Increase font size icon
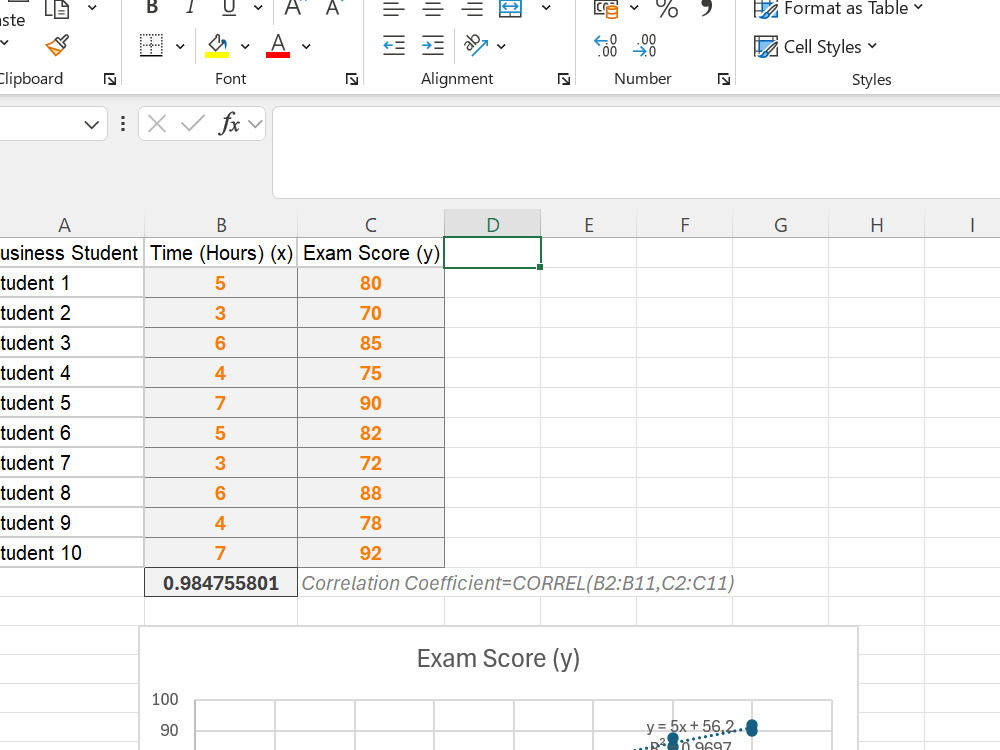1000x750 pixels. (x=293, y=8)
